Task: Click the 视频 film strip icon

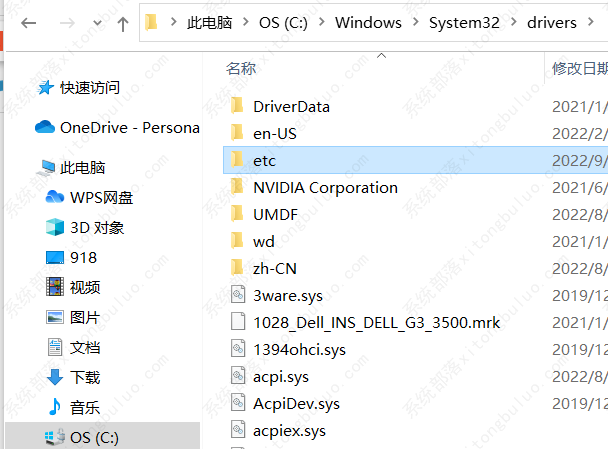Action: point(55,287)
